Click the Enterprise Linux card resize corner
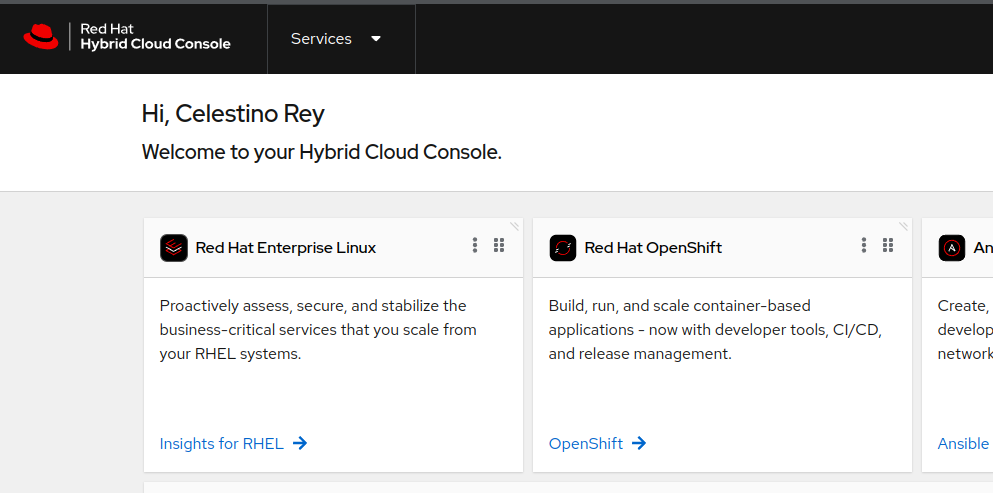Image resolution: width=993 pixels, height=493 pixels. (515, 226)
